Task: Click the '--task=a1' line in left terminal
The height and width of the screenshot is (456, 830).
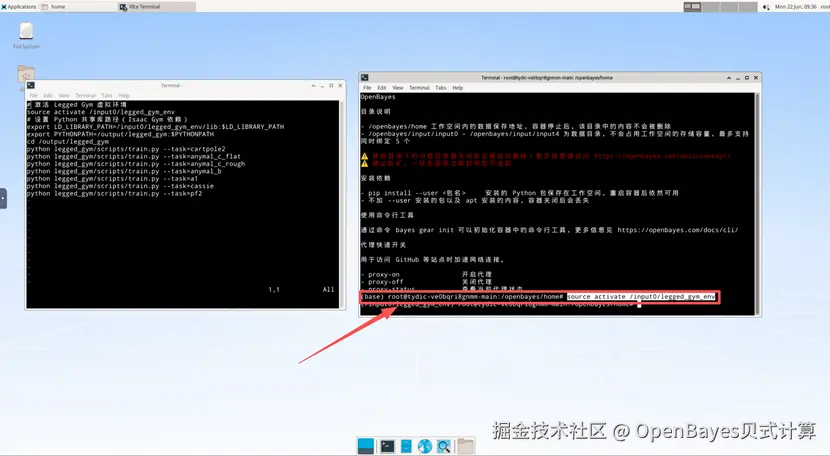Action: point(113,178)
